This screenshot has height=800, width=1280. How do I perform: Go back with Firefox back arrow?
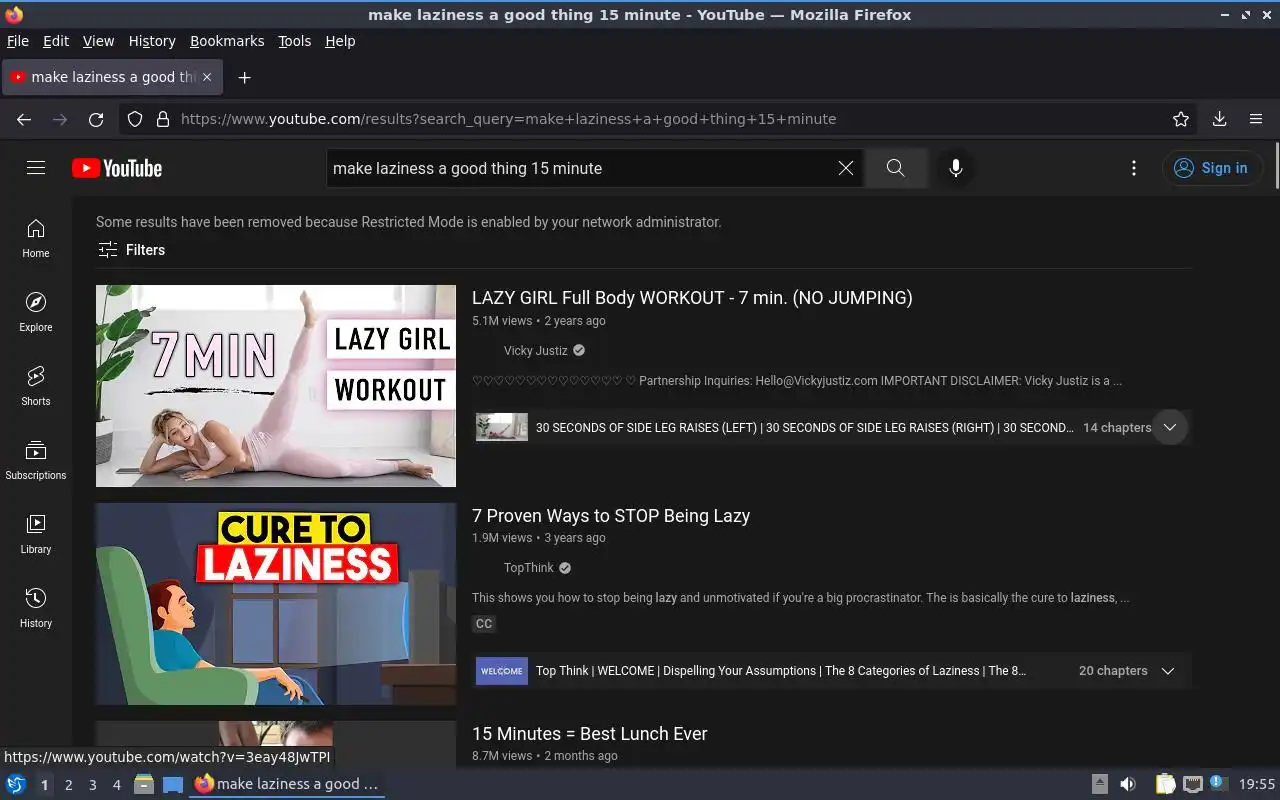[x=24, y=119]
